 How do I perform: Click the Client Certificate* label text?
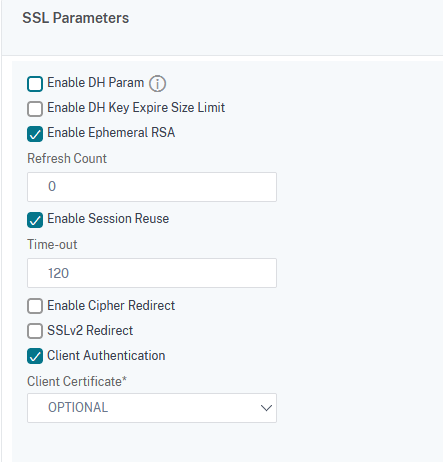click(x=77, y=381)
